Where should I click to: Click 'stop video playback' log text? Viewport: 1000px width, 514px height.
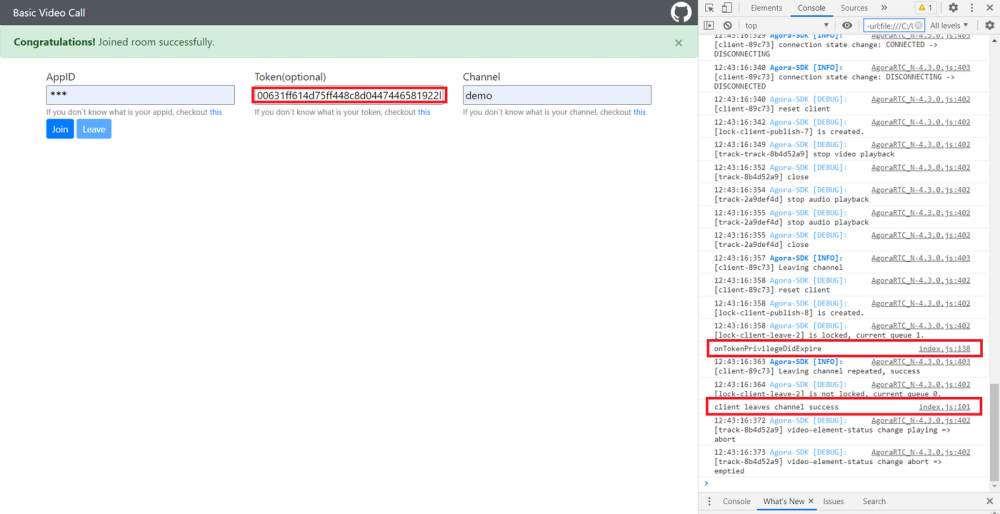pyautogui.click(x=854, y=154)
